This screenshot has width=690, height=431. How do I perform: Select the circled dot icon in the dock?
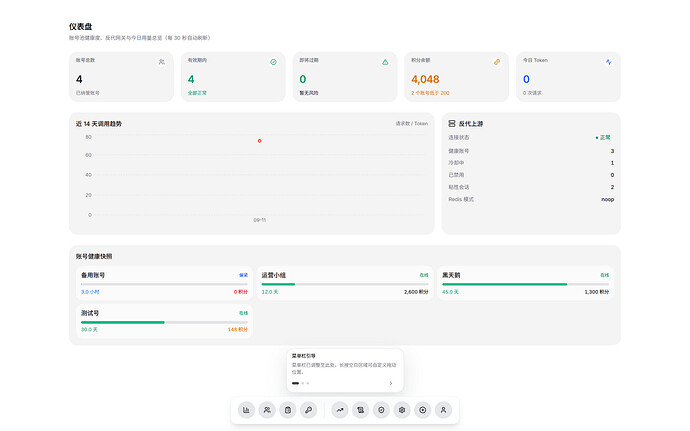click(x=422, y=410)
